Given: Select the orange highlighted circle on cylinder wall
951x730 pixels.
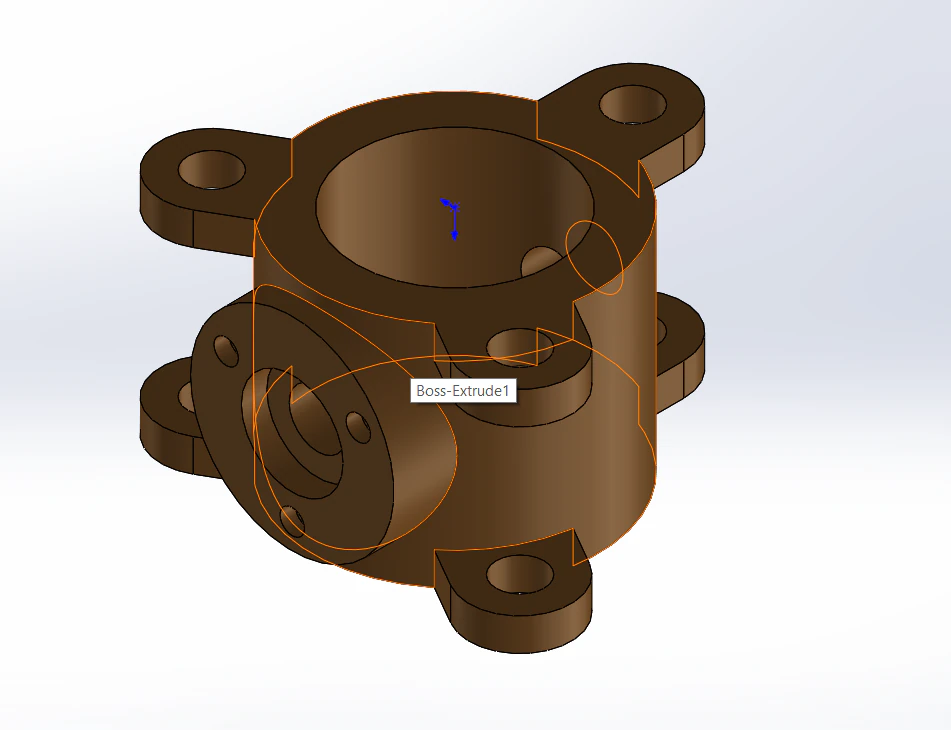Looking at the screenshot, I should (x=594, y=258).
